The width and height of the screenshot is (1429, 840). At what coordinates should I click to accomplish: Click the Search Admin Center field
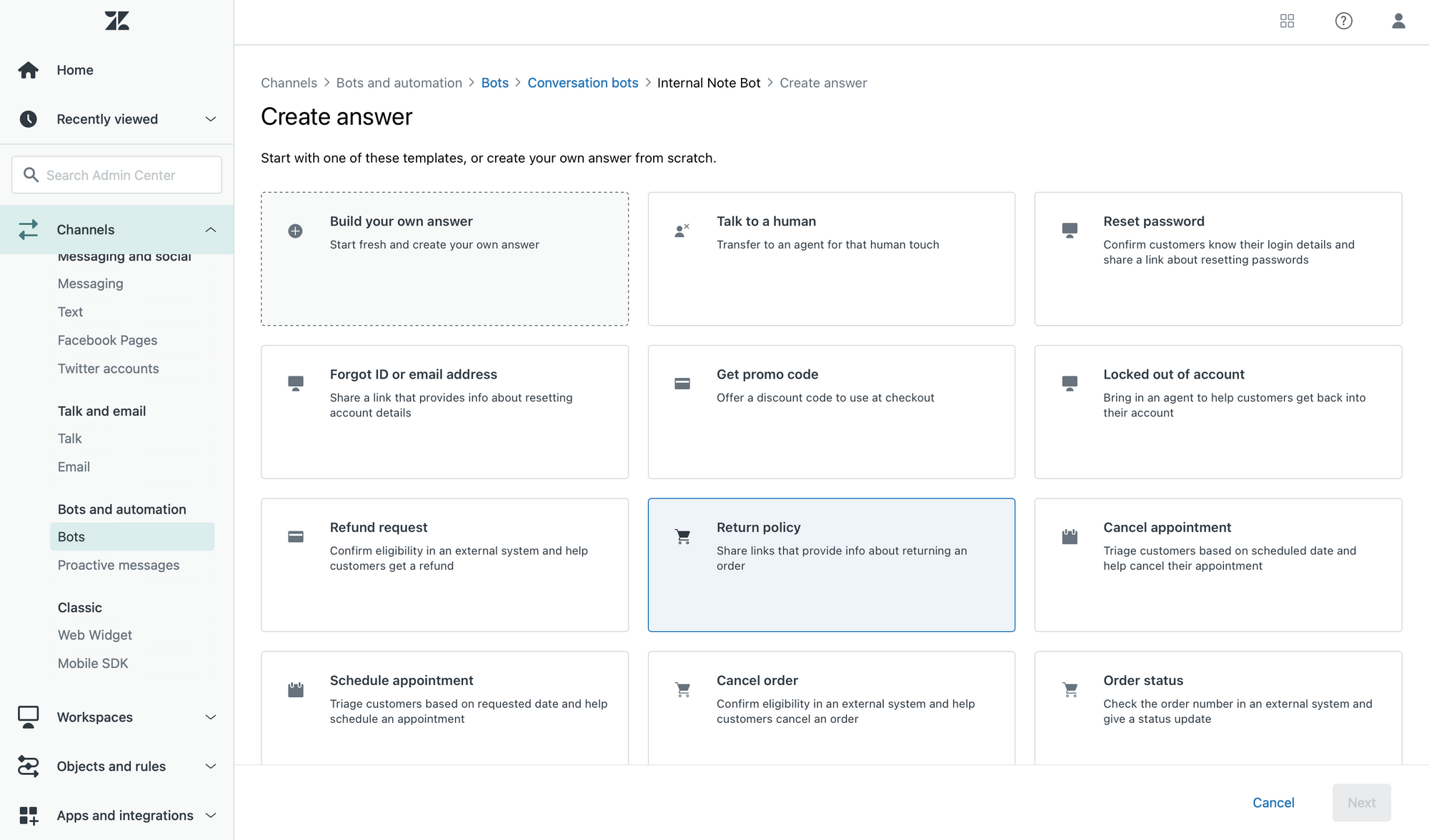(x=116, y=175)
